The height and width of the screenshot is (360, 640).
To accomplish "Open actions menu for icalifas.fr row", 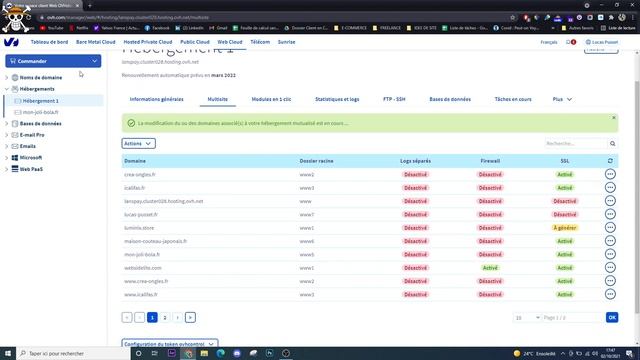I will 610,188.
